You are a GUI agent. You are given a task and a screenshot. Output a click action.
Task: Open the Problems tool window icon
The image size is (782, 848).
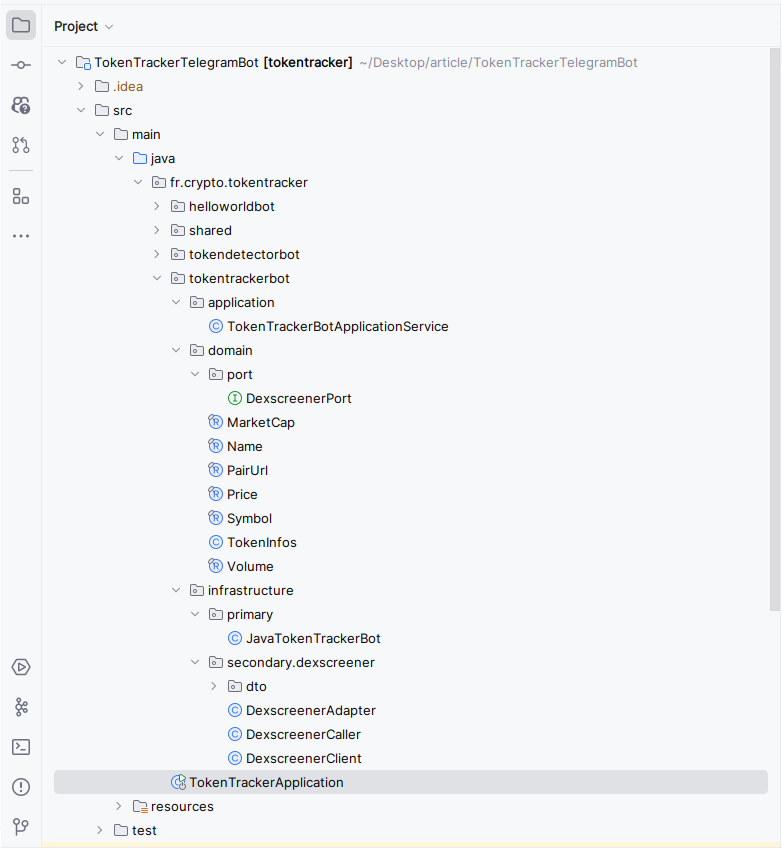21,787
